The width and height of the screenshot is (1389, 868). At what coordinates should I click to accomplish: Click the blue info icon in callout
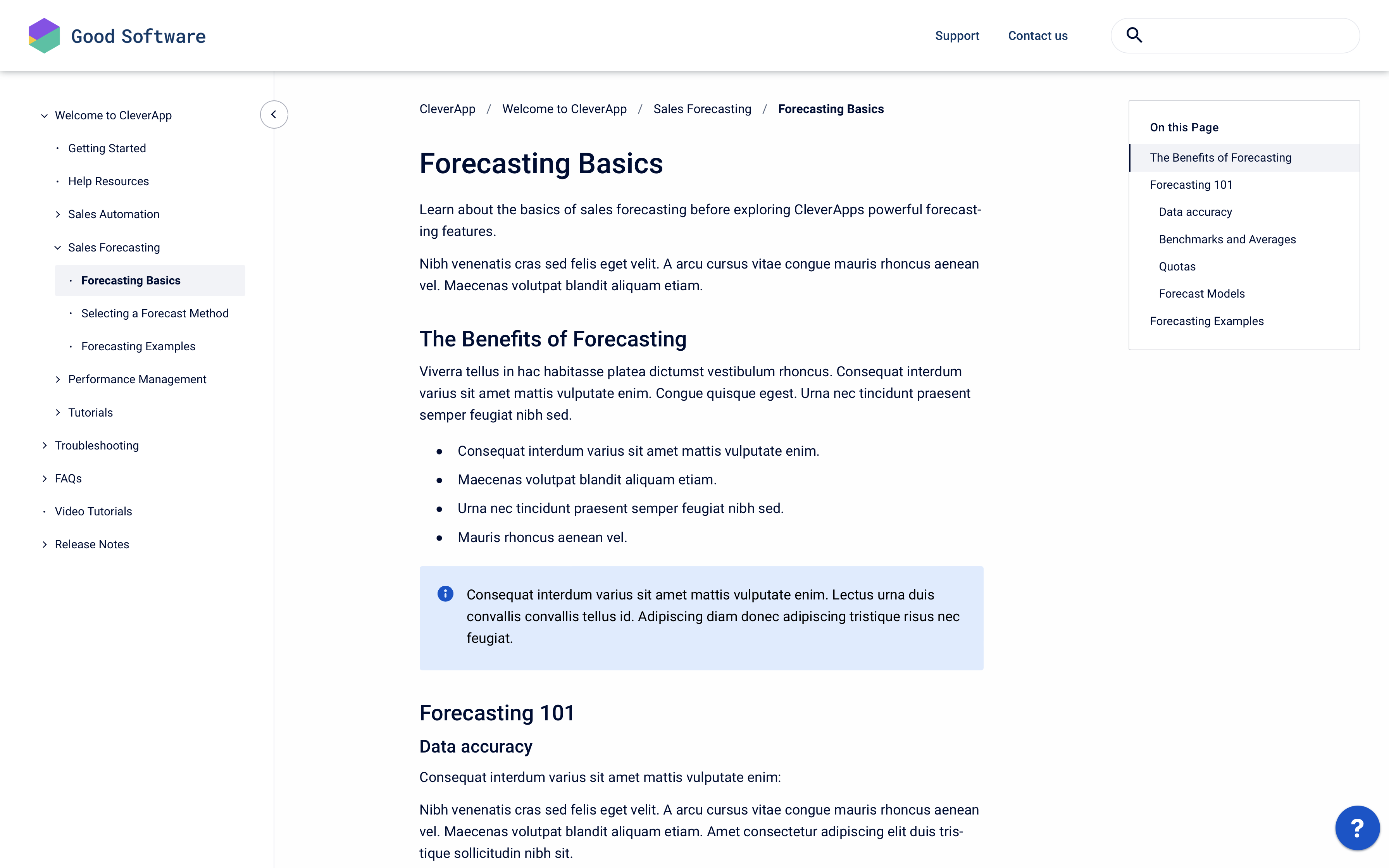[x=445, y=594]
